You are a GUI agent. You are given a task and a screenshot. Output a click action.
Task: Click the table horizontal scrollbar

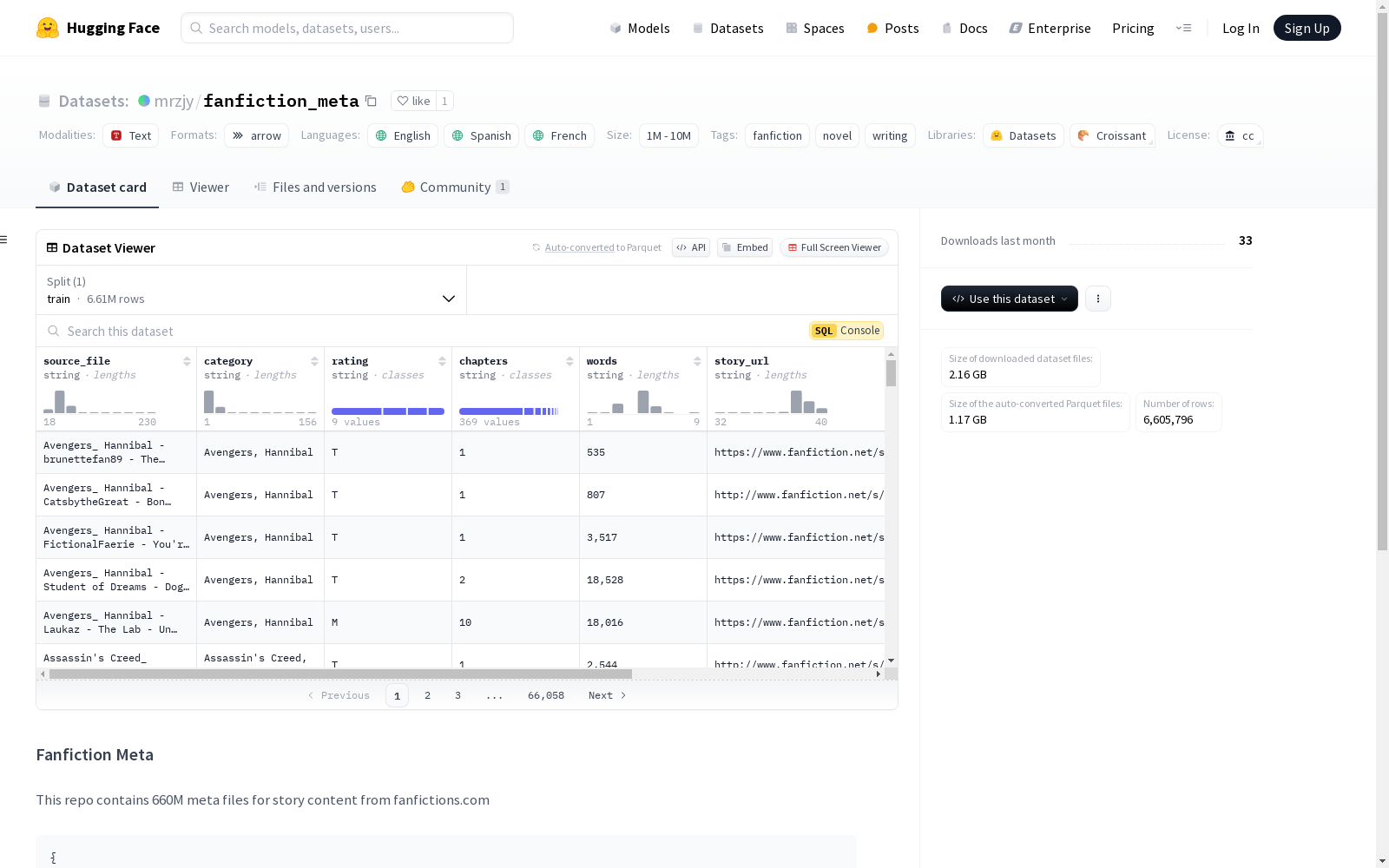coord(340,674)
